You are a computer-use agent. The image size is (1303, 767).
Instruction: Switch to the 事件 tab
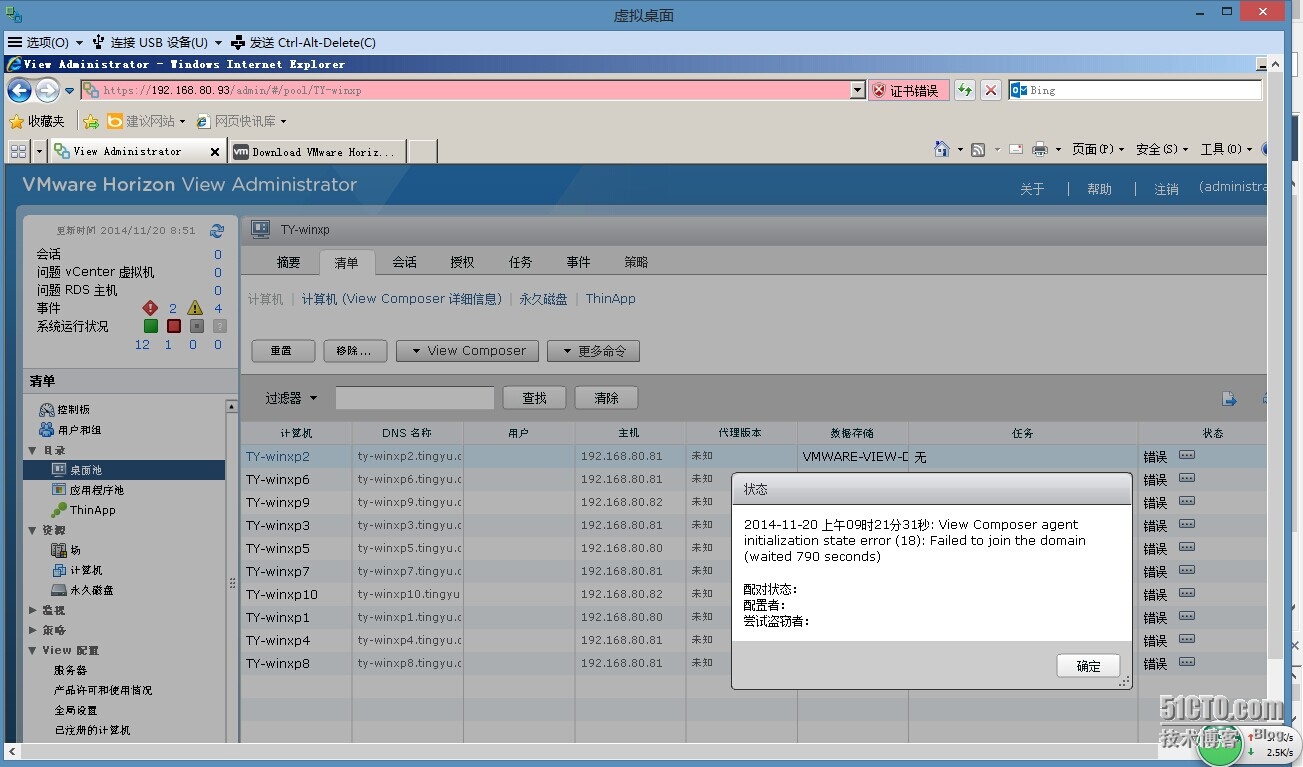pyautogui.click(x=578, y=262)
